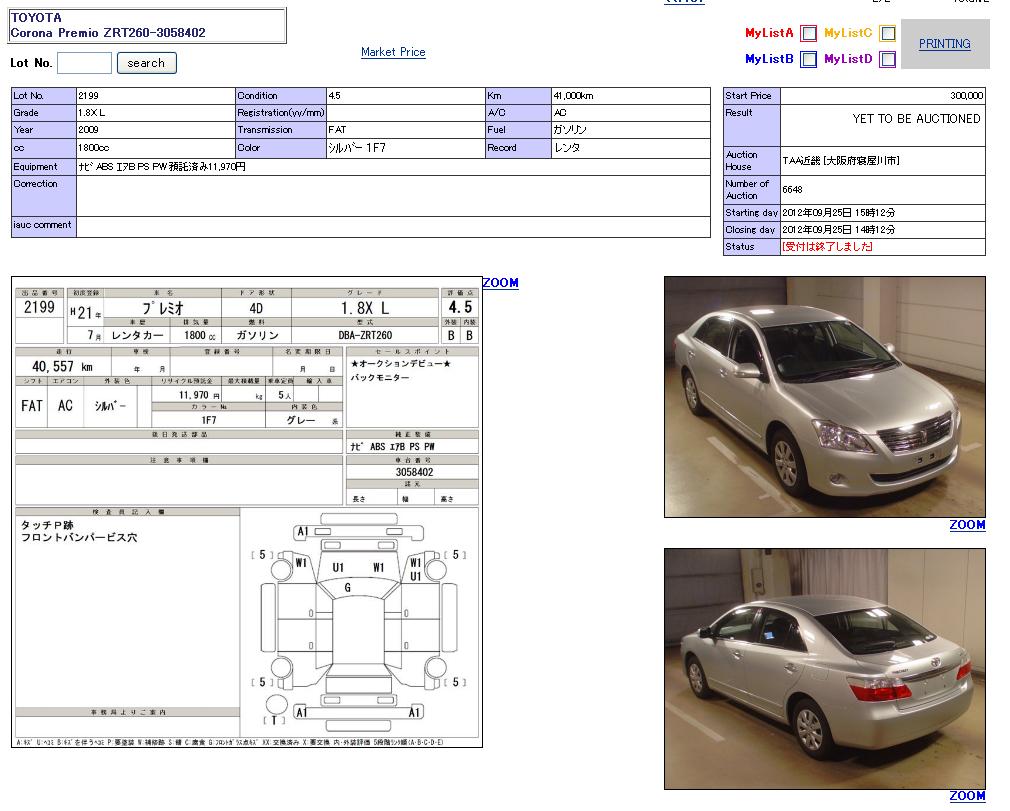This screenshot has width=1010, height=811.
Task: Click the purple MyListD label
Action: (x=848, y=60)
